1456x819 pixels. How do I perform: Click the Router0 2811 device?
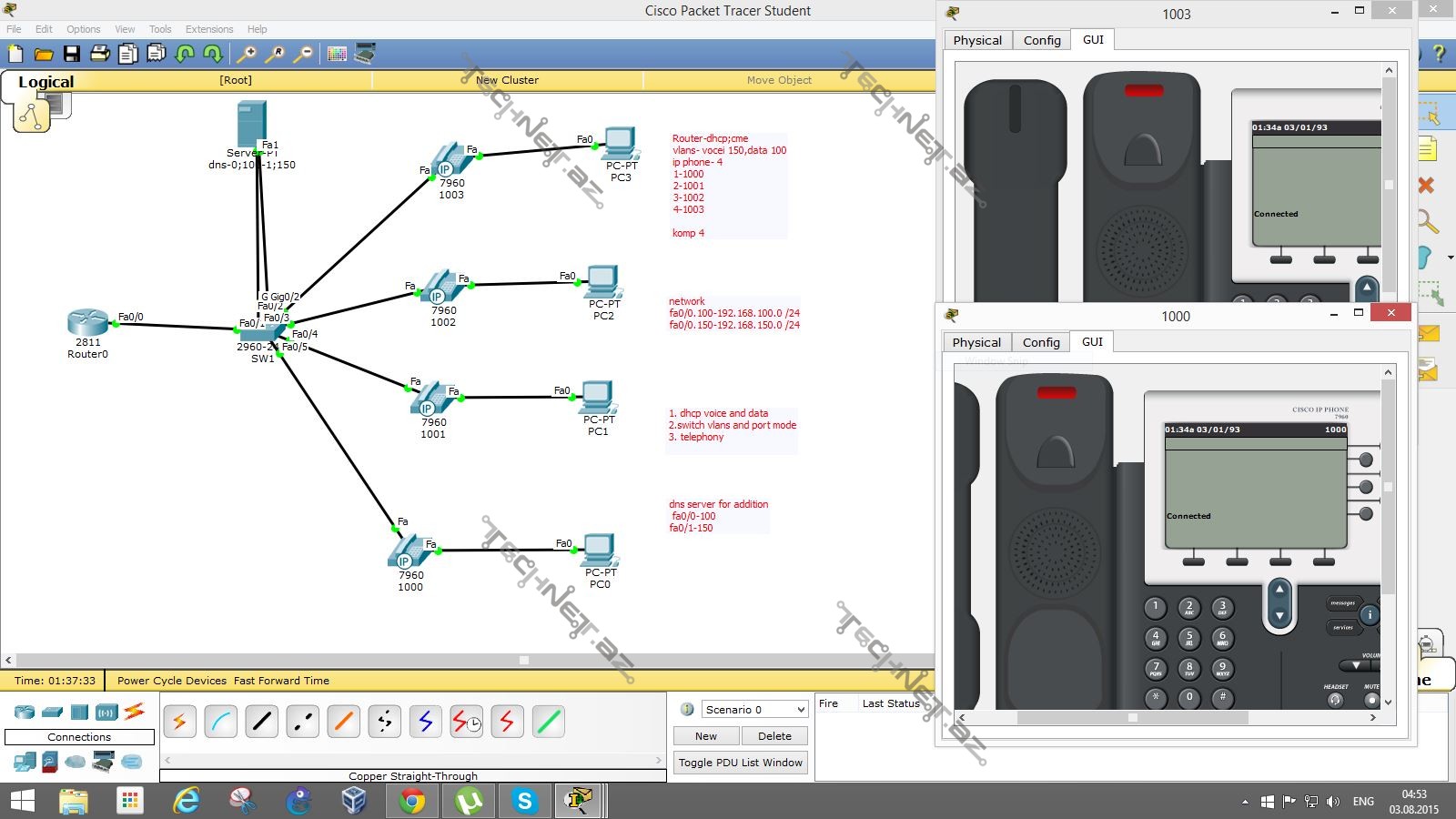[87, 322]
